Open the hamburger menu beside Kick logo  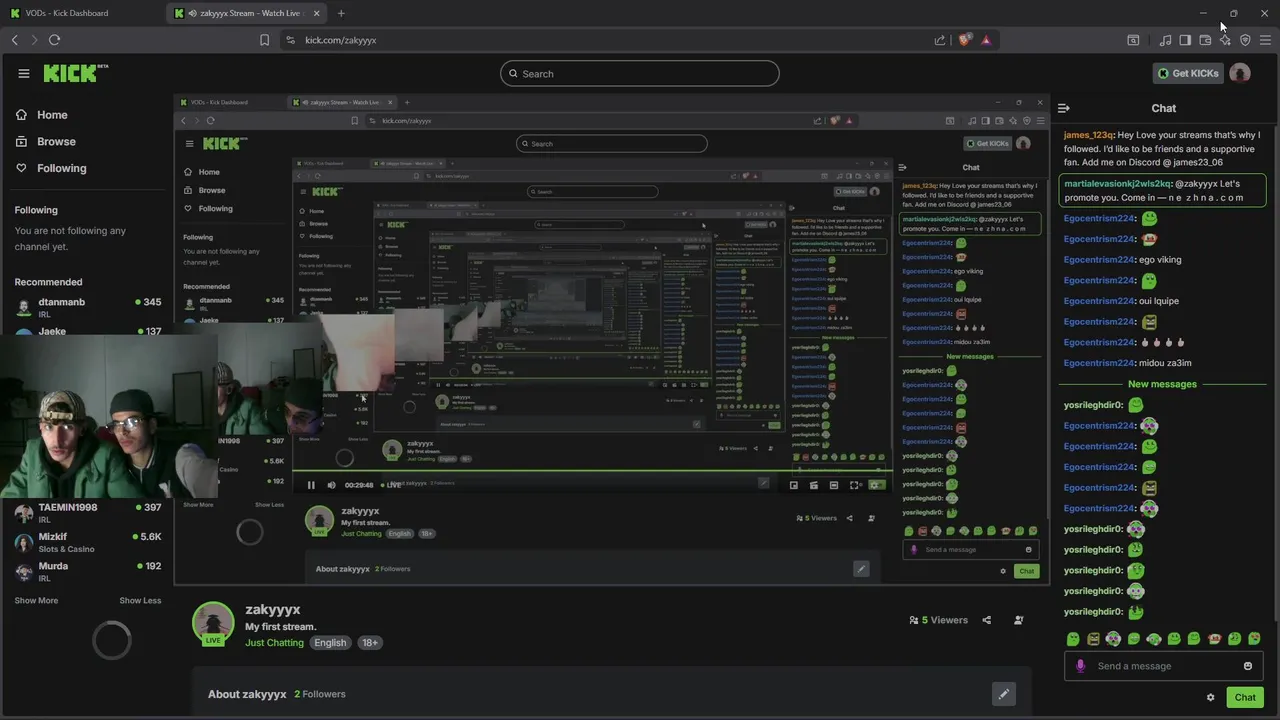(24, 73)
